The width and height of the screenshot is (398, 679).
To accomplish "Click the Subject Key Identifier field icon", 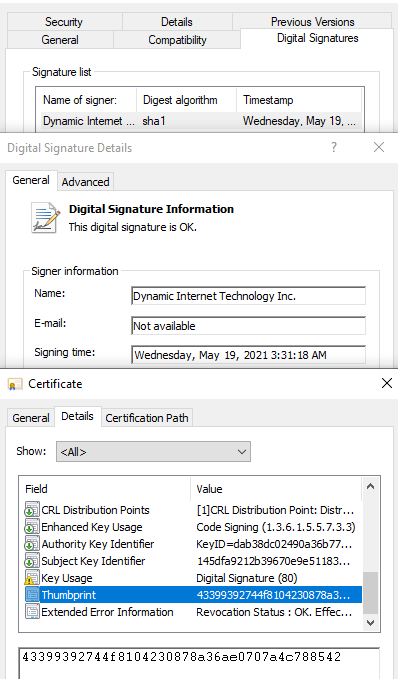I will [x=32, y=561].
